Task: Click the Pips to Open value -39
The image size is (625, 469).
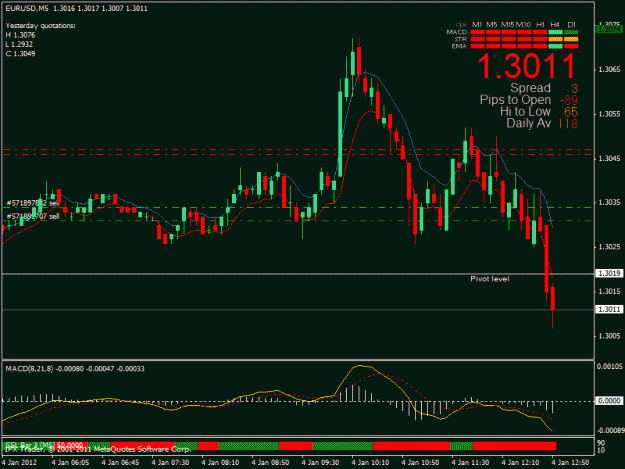Action: point(569,100)
